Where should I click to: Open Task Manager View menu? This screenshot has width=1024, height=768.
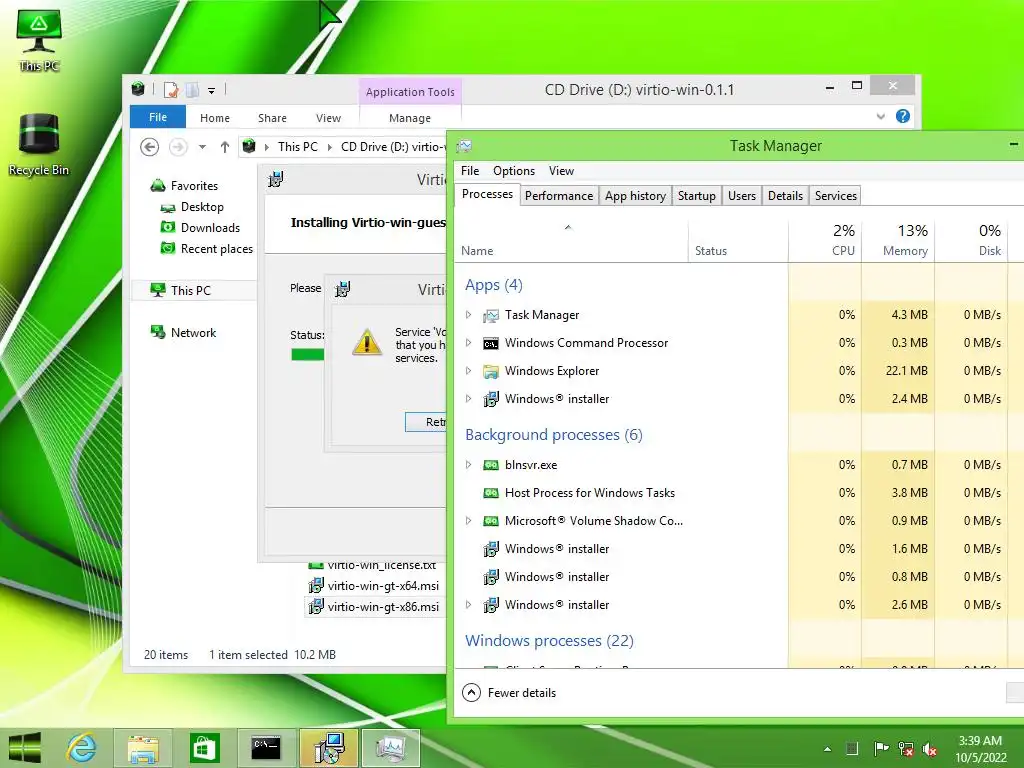coord(561,171)
